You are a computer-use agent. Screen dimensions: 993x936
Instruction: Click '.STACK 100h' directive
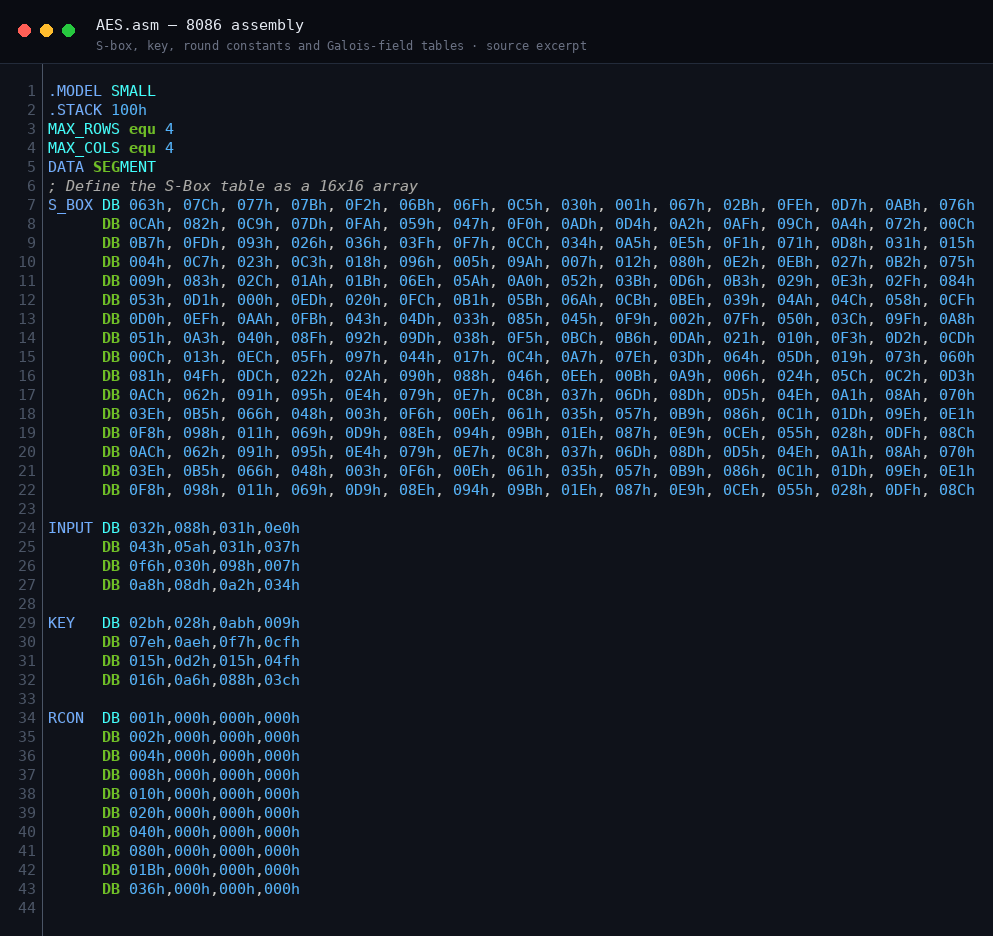pos(98,110)
